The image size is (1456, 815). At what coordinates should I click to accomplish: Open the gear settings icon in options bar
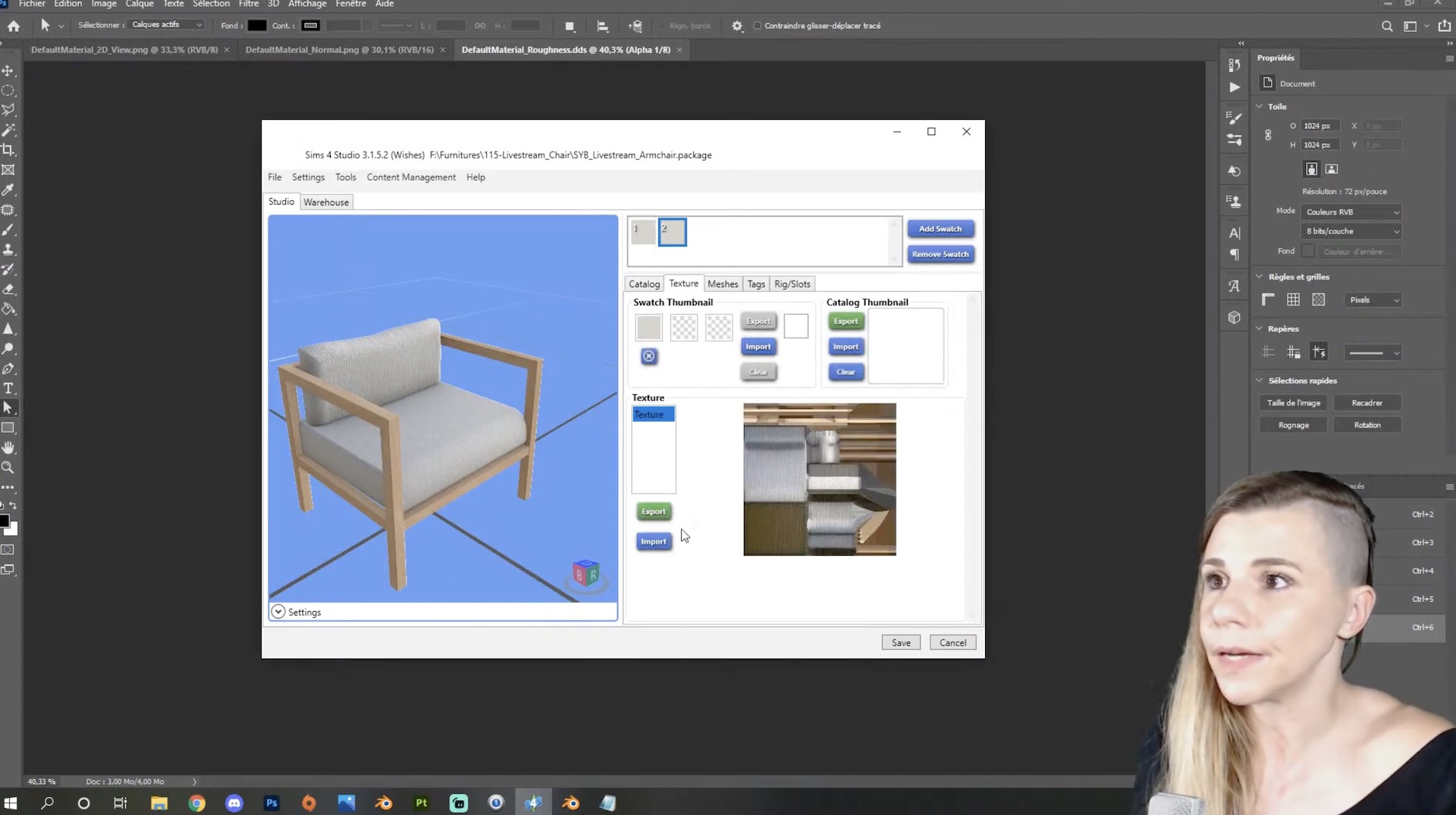point(737,26)
